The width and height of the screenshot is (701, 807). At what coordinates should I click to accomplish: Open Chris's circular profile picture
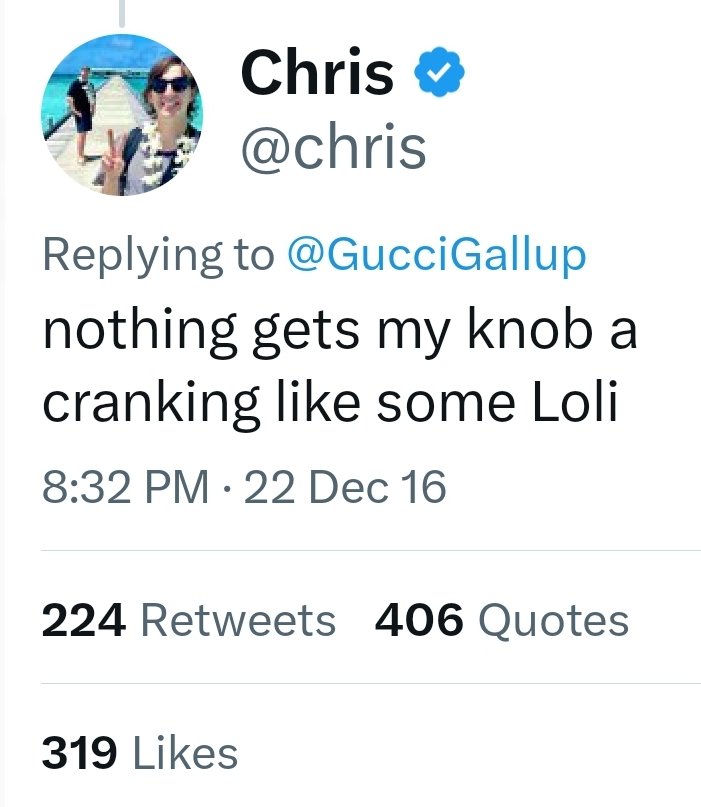click(122, 115)
